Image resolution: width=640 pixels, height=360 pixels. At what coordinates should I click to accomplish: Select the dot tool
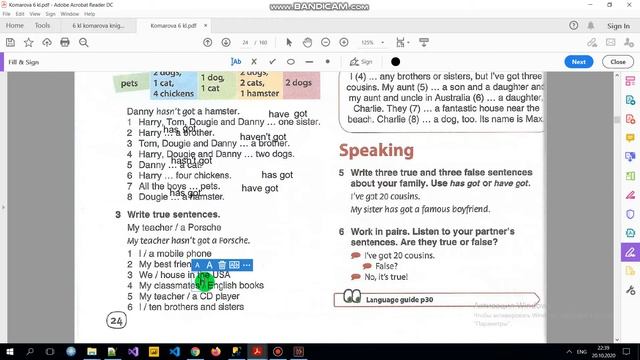pyautogui.click(x=327, y=62)
